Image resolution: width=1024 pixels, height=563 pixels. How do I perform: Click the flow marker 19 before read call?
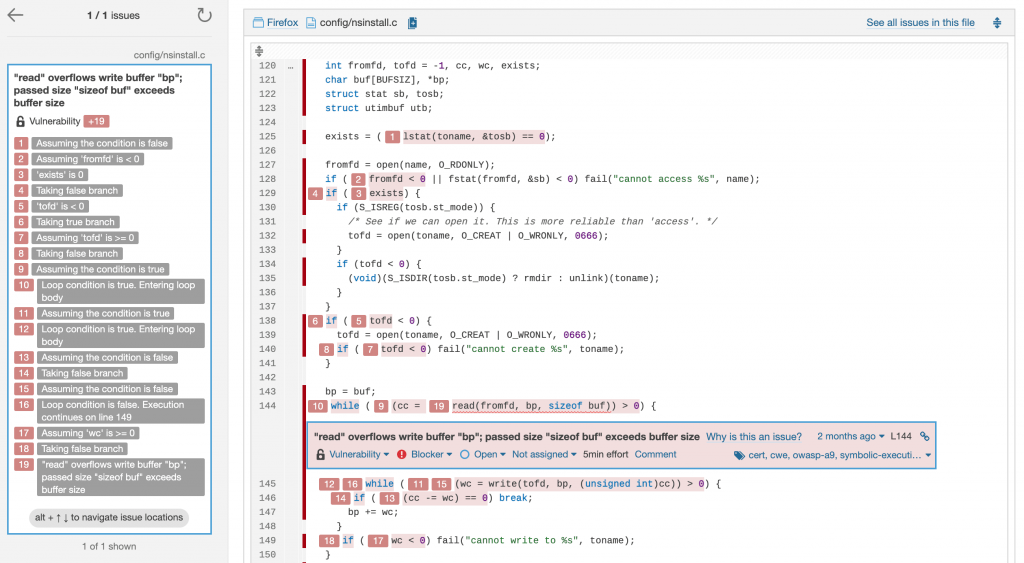(x=438, y=406)
